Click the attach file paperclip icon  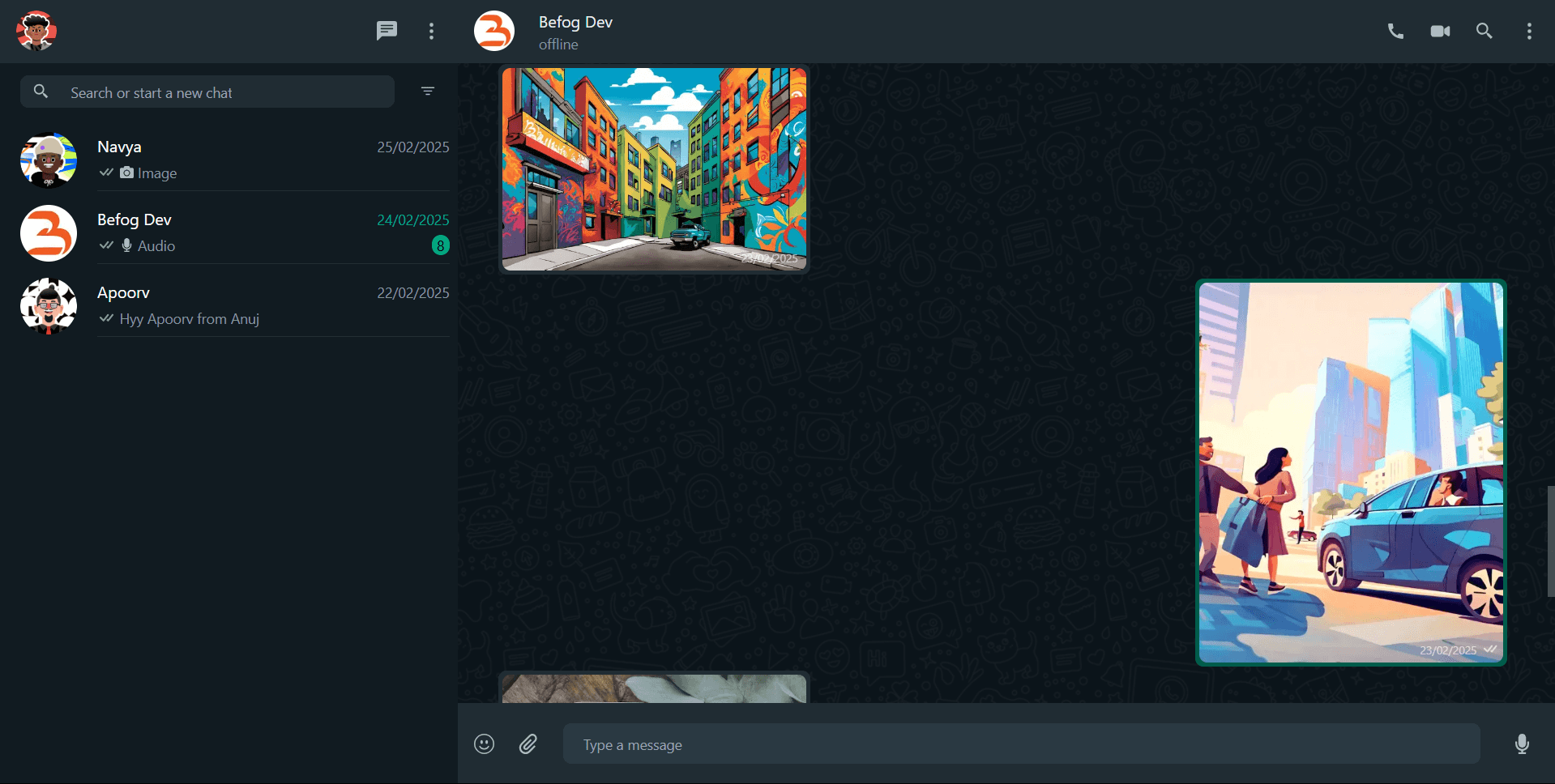point(528,744)
